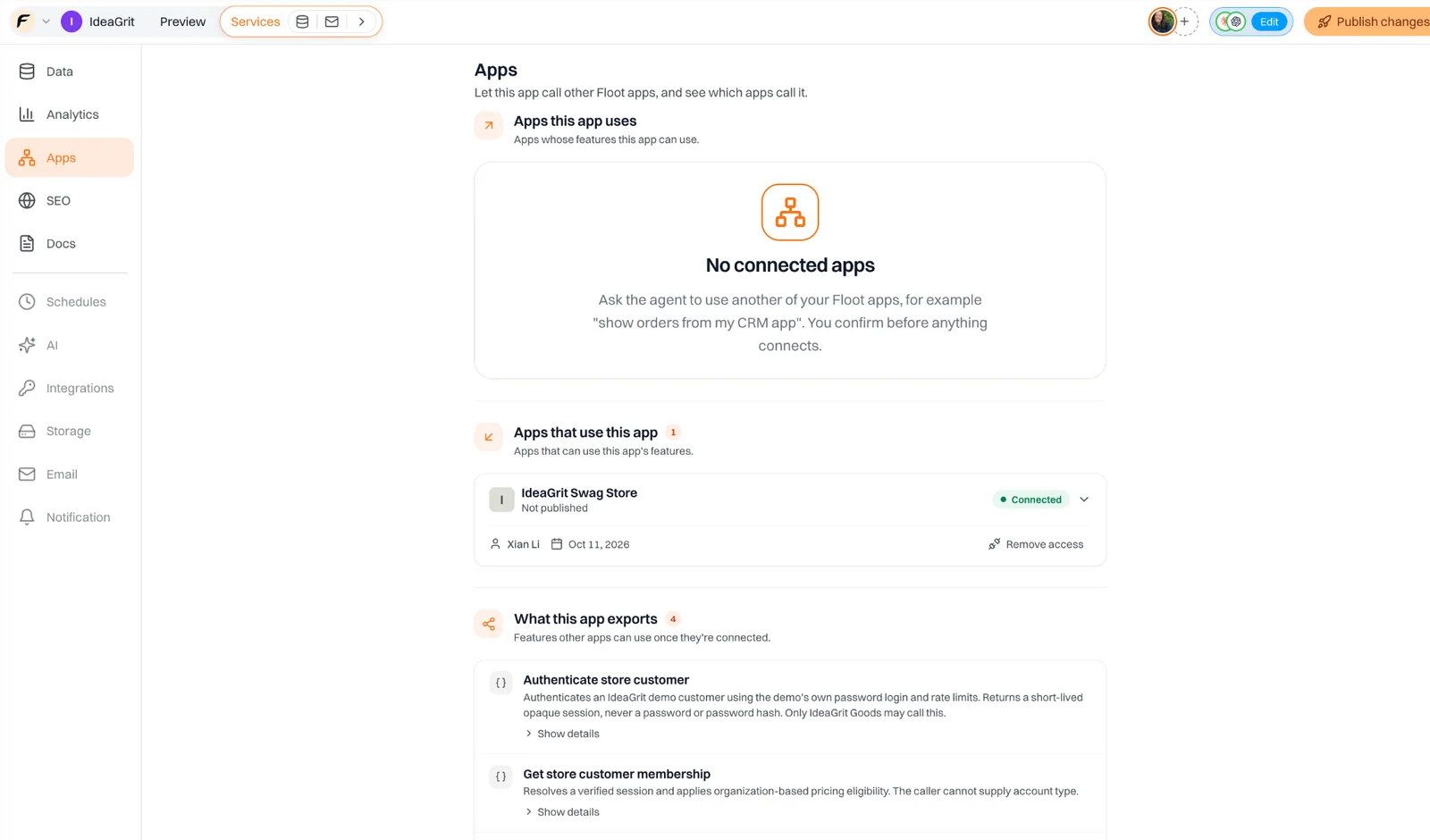Show details for Get store customer membership
The image size is (1430, 840).
pos(561,812)
